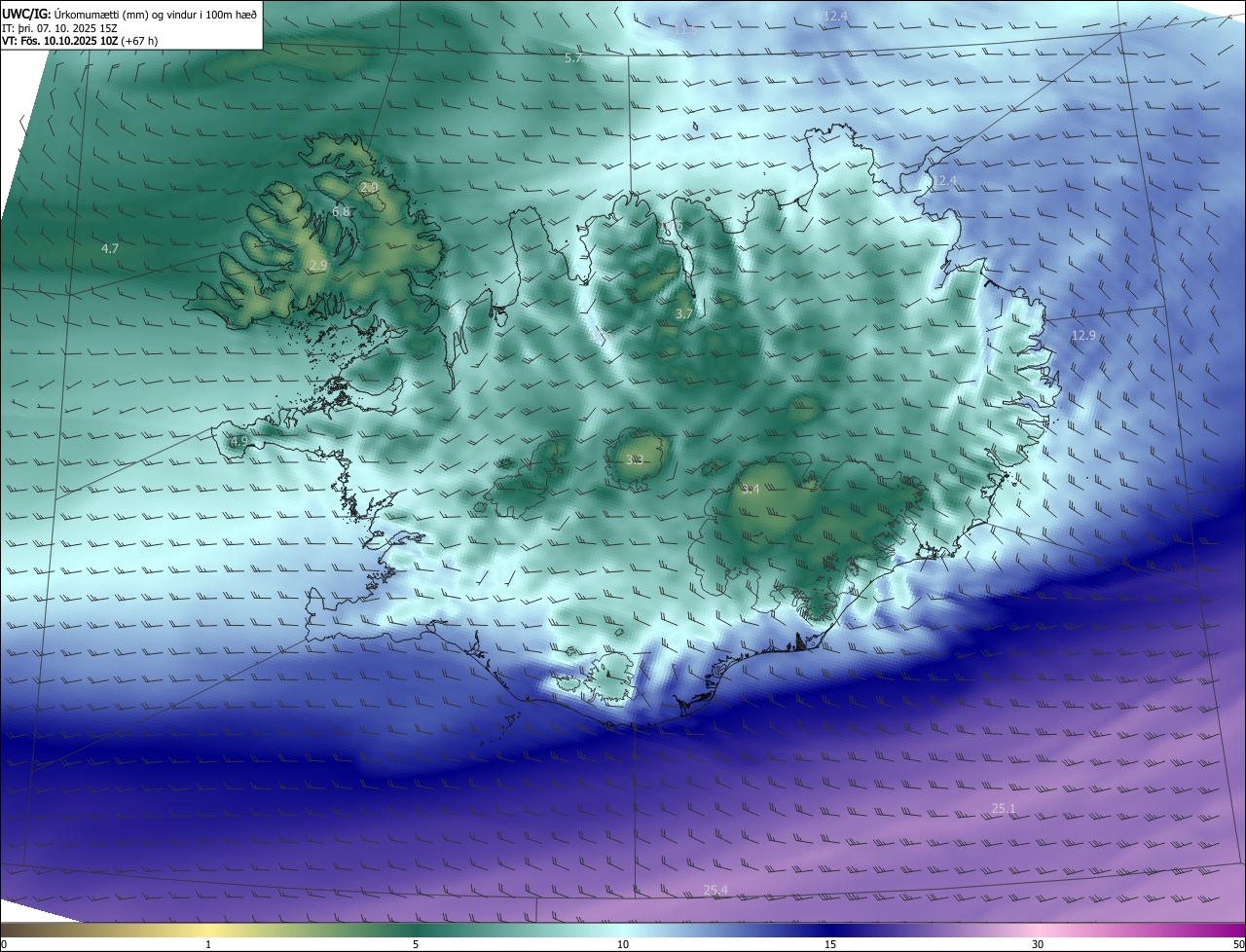Click the valid time 'VT: Fös. 10.10.2025 10Z (+67 h)'
This screenshot has width=1246, height=952.
point(80,41)
